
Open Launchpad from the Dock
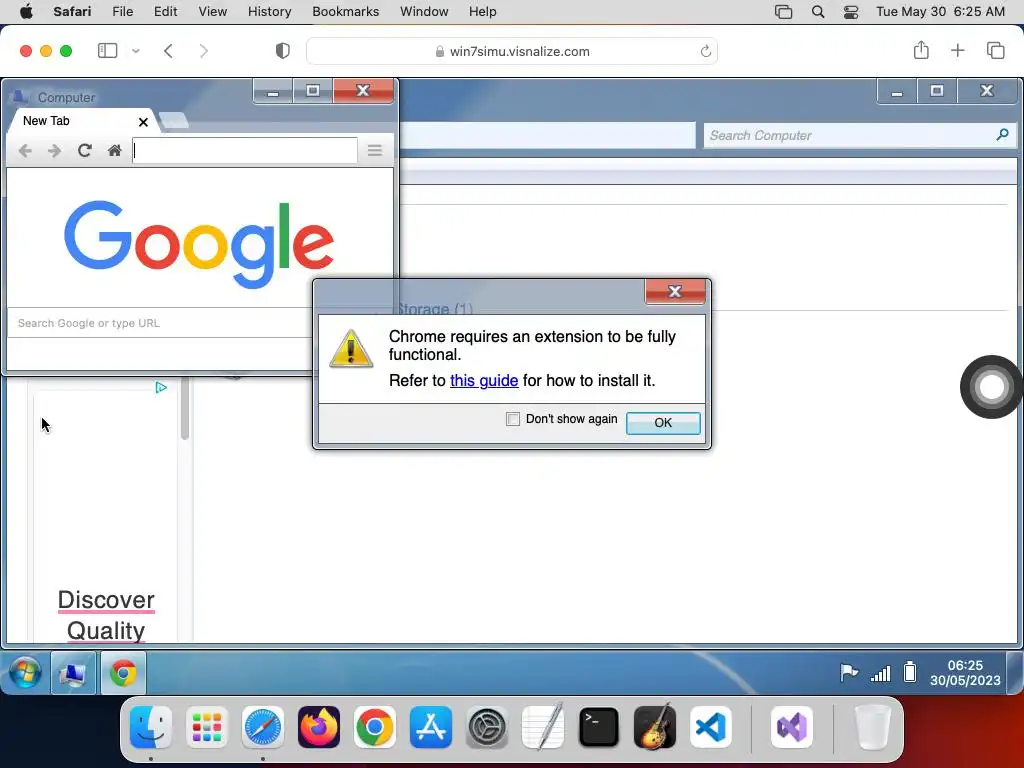click(207, 727)
